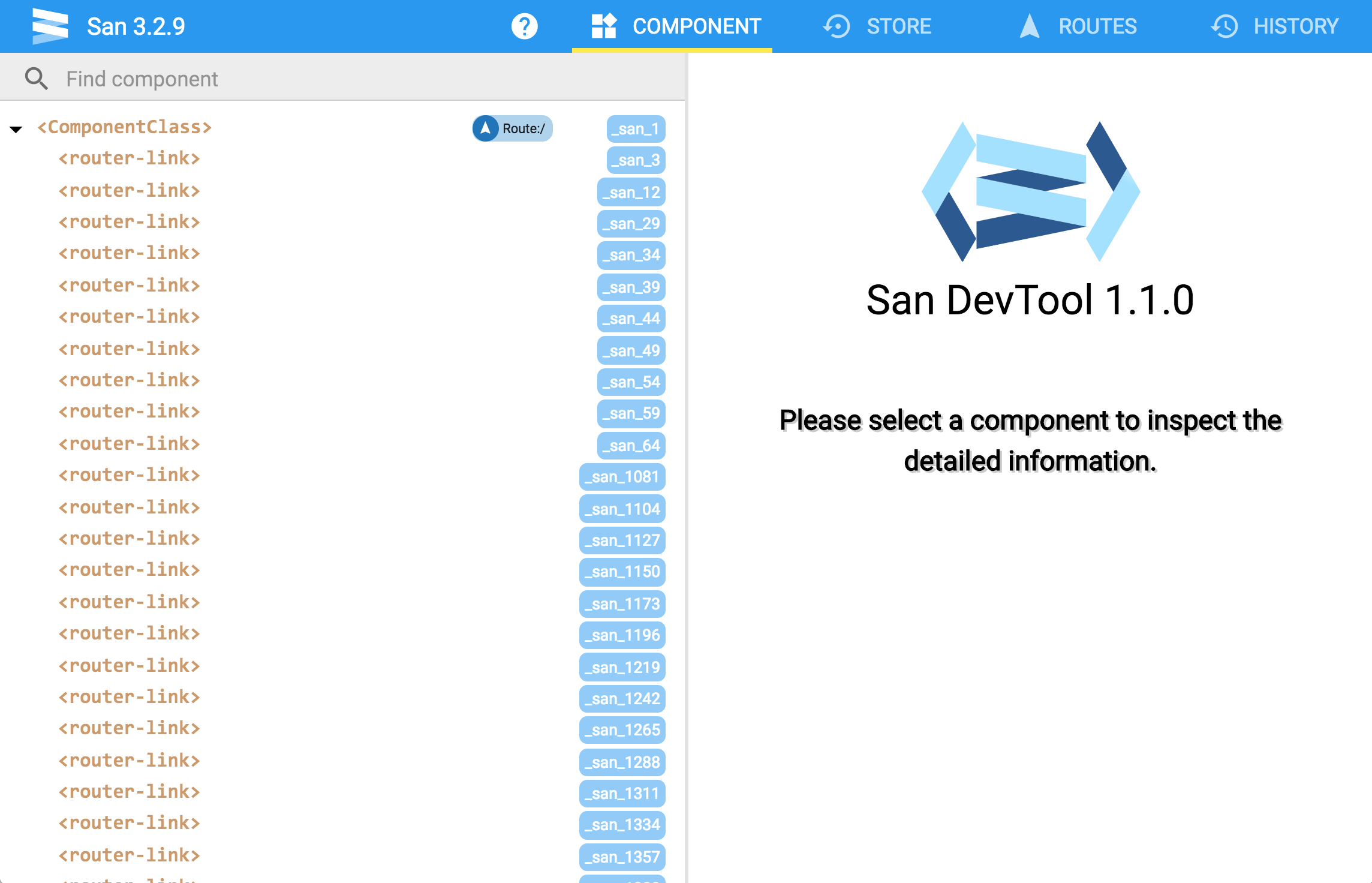Image resolution: width=1372 pixels, height=883 pixels.
Task: Click the _san_1288 id badge
Action: pos(622,762)
